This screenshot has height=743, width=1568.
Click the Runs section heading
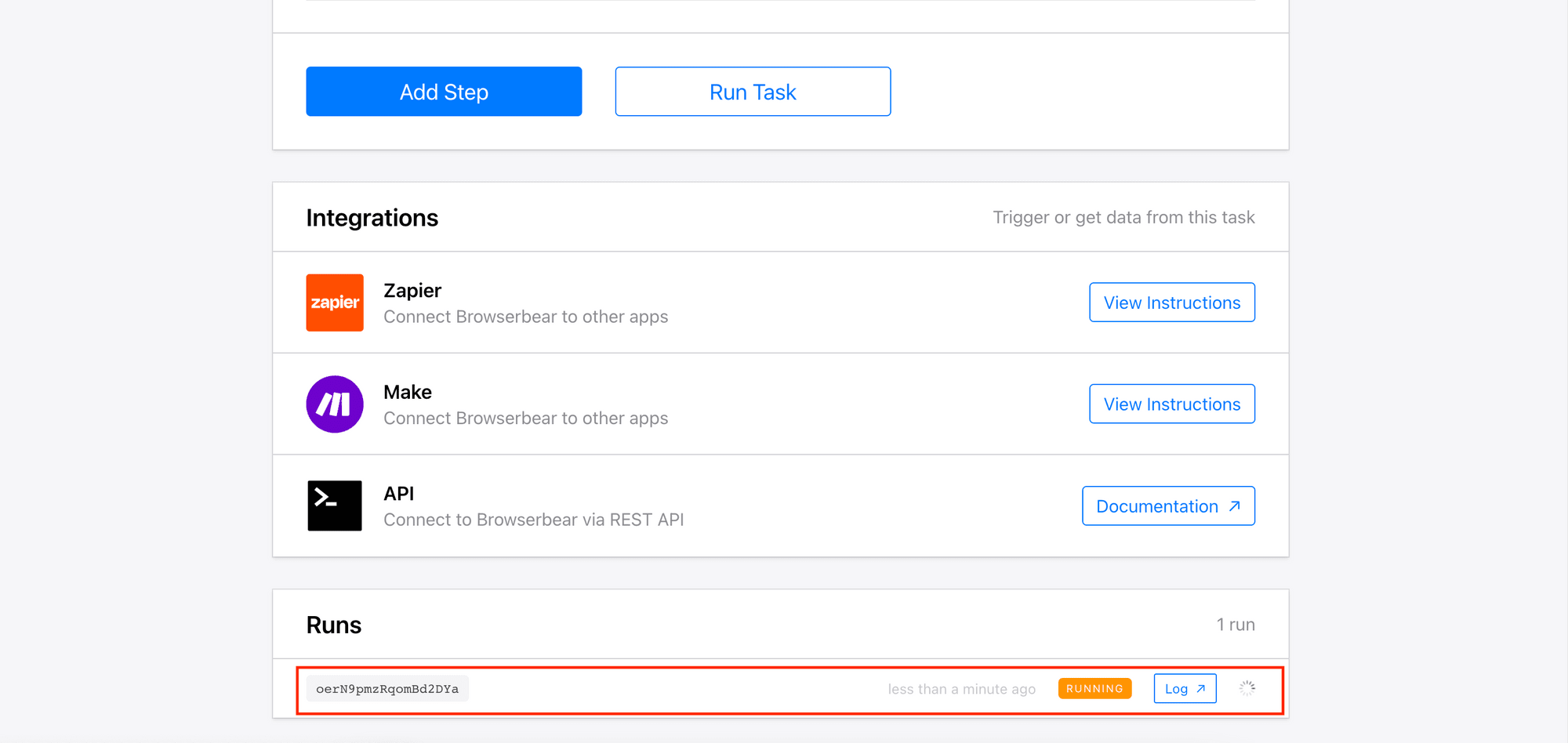(334, 624)
